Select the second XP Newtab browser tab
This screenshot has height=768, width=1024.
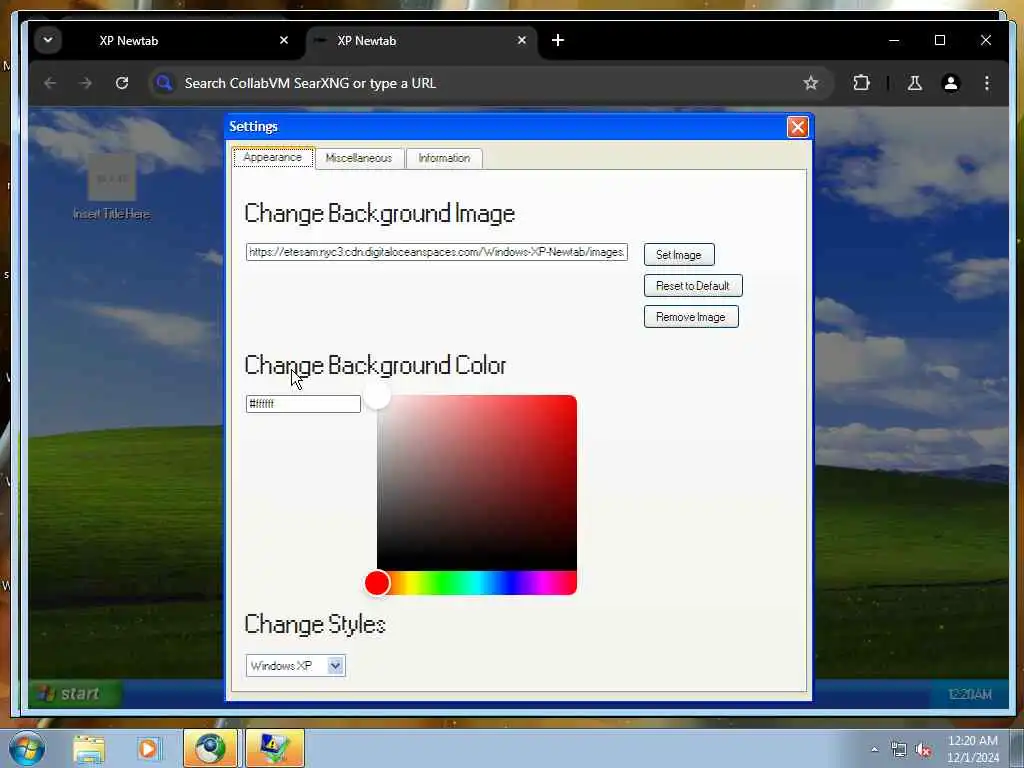tap(421, 40)
